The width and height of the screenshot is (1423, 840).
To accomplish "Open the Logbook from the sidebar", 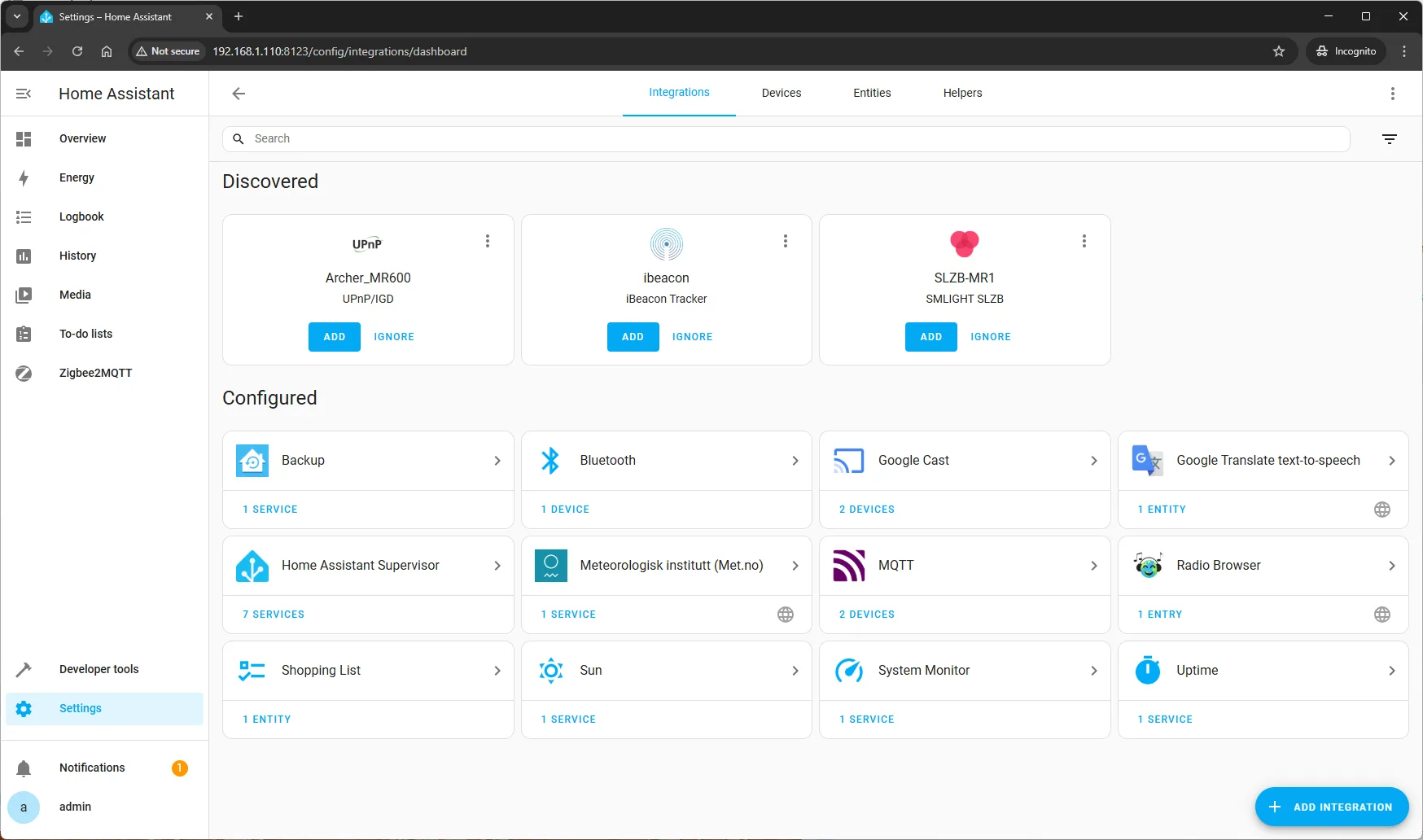I will tap(81, 217).
